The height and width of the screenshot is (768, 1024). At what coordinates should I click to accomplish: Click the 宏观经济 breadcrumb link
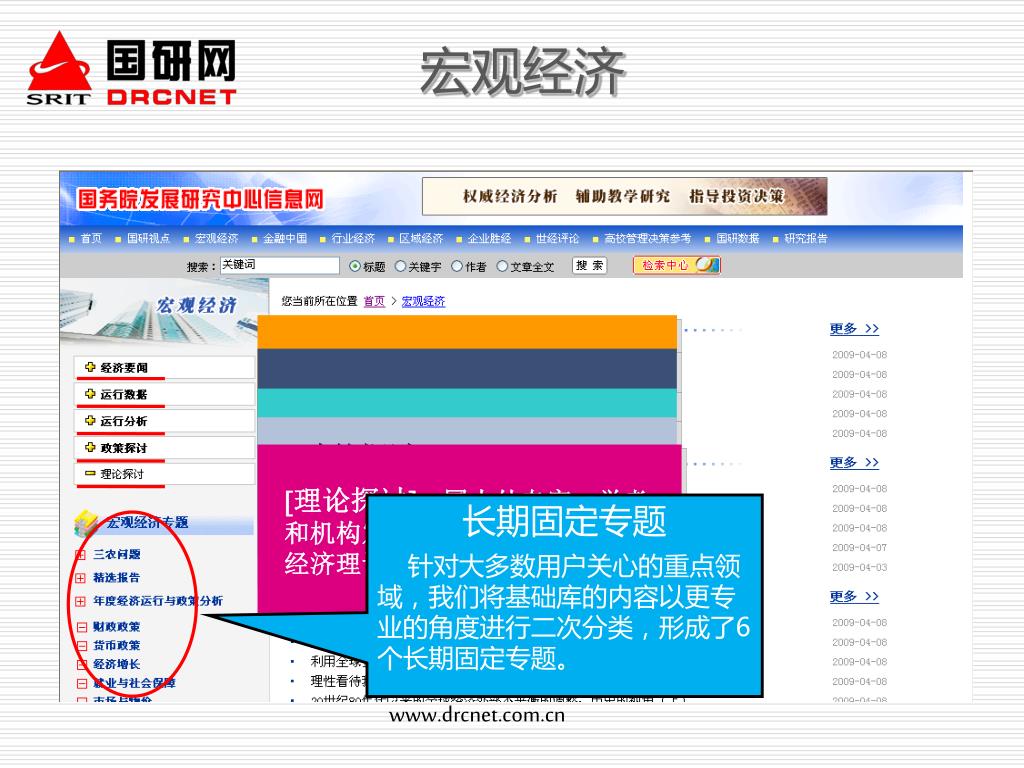point(423,301)
